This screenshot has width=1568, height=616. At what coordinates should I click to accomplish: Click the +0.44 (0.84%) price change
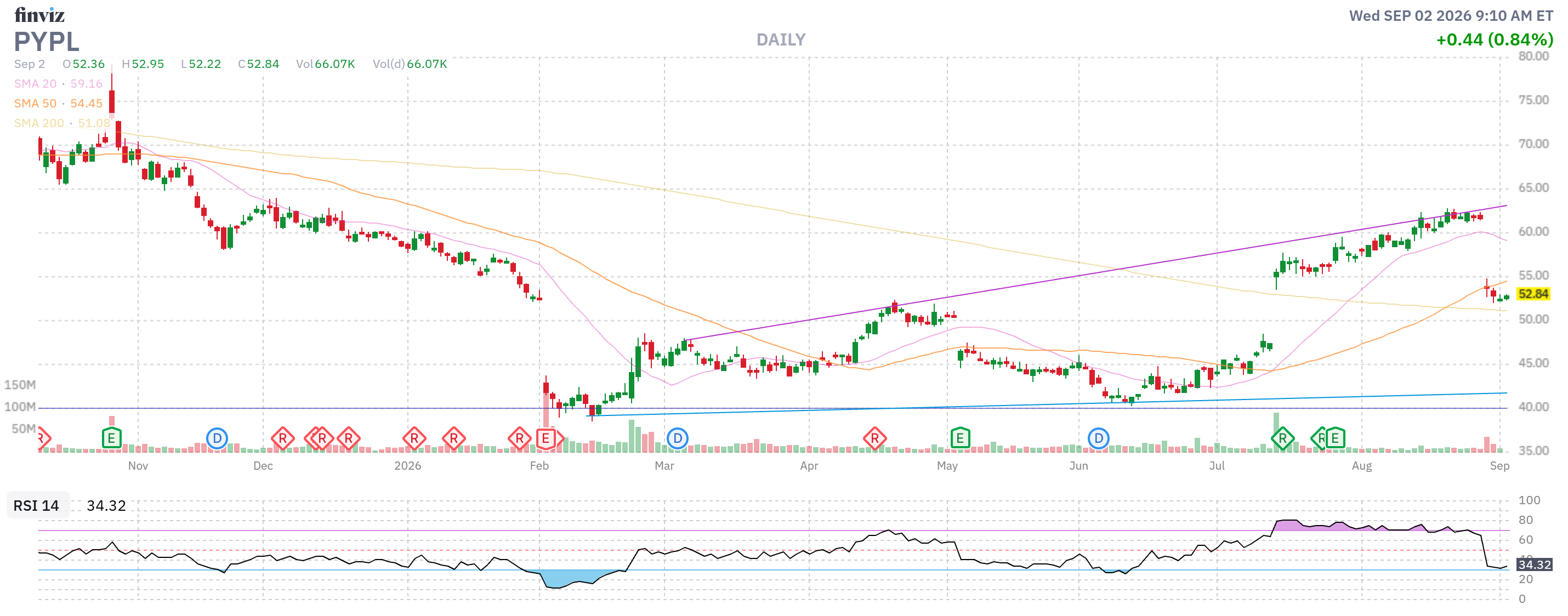click(x=1495, y=39)
